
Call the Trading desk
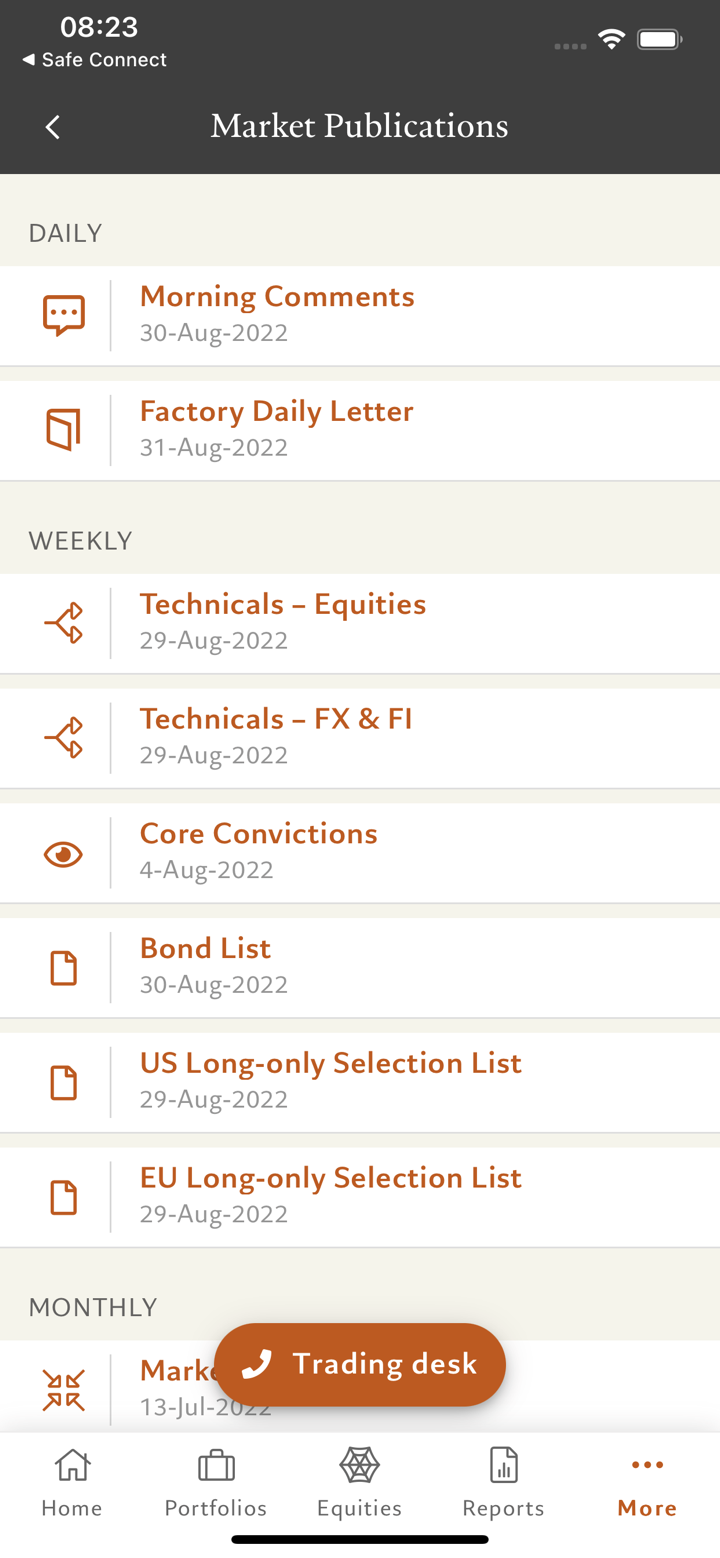pos(360,1364)
